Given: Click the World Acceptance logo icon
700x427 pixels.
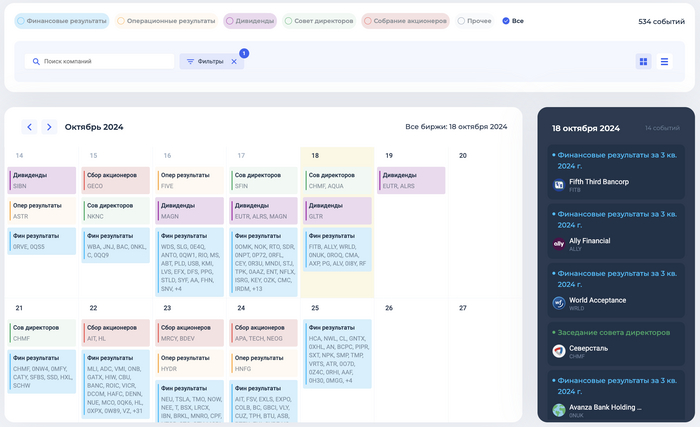Looking at the screenshot, I should [559, 302].
